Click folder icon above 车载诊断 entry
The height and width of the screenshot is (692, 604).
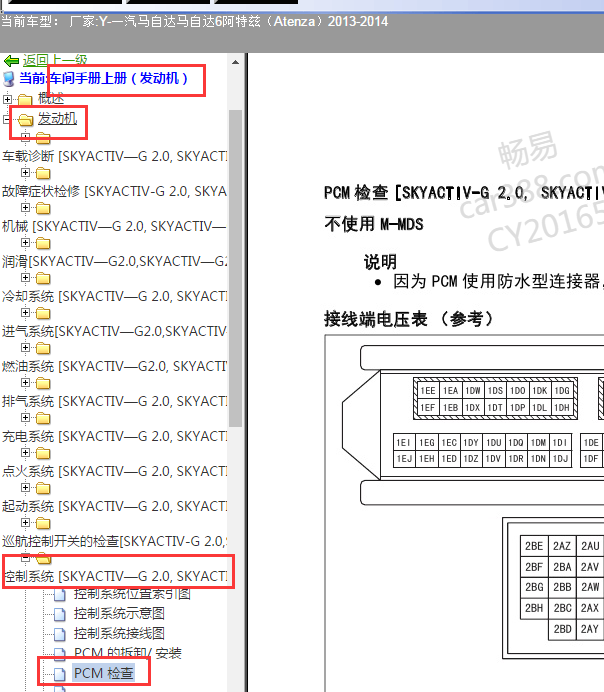pyautogui.click(x=43, y=138)
